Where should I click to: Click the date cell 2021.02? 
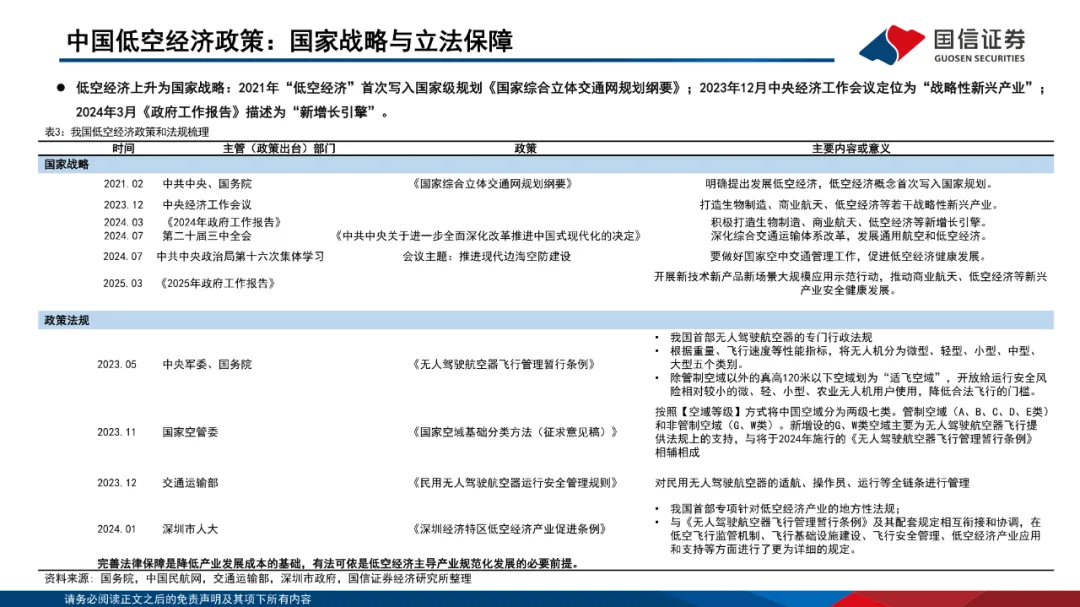pos(123,184)
